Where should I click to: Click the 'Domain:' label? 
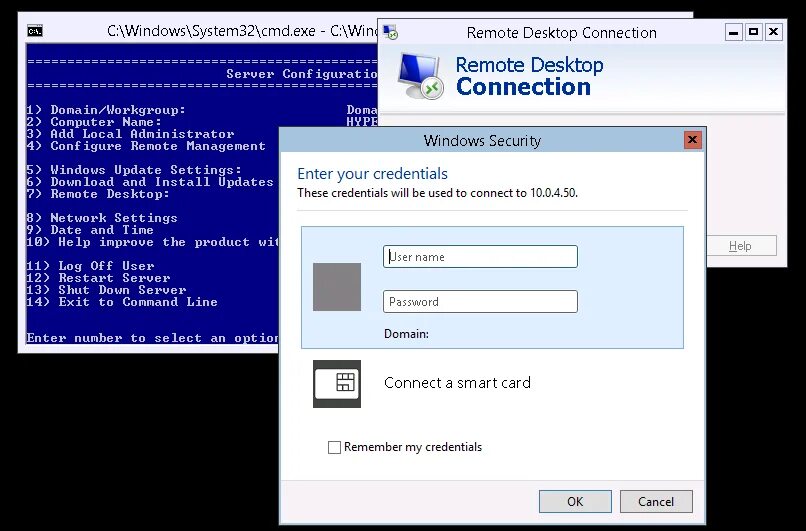tap(406, 334)
